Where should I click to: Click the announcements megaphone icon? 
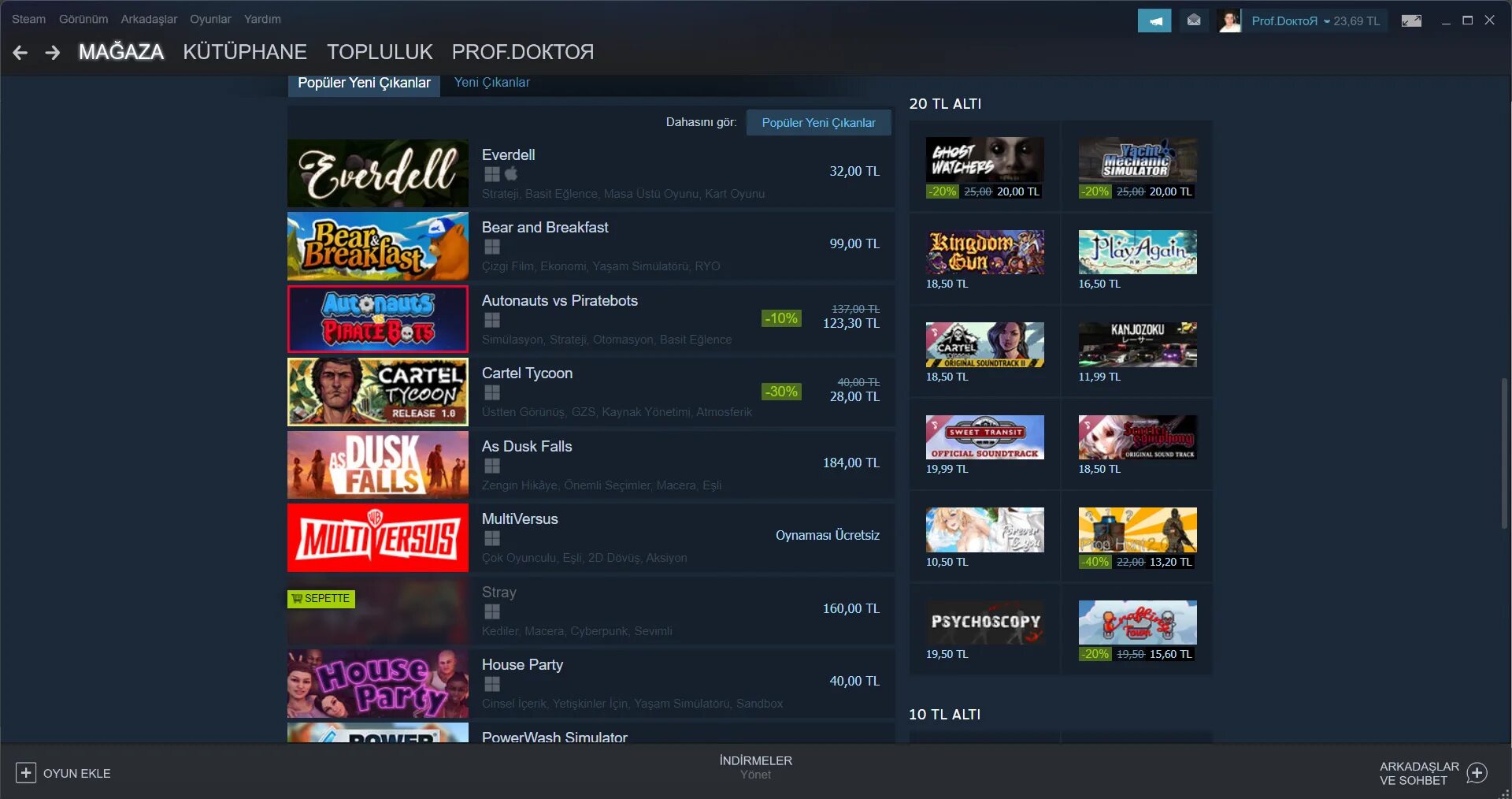tap(1154, 20)
